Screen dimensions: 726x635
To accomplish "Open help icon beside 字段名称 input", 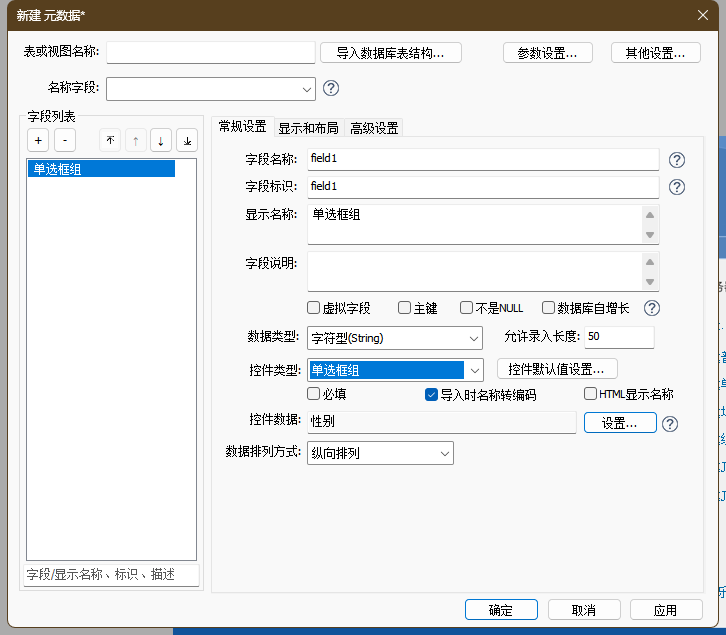I will pyautogui.click(x=677, y=160).
